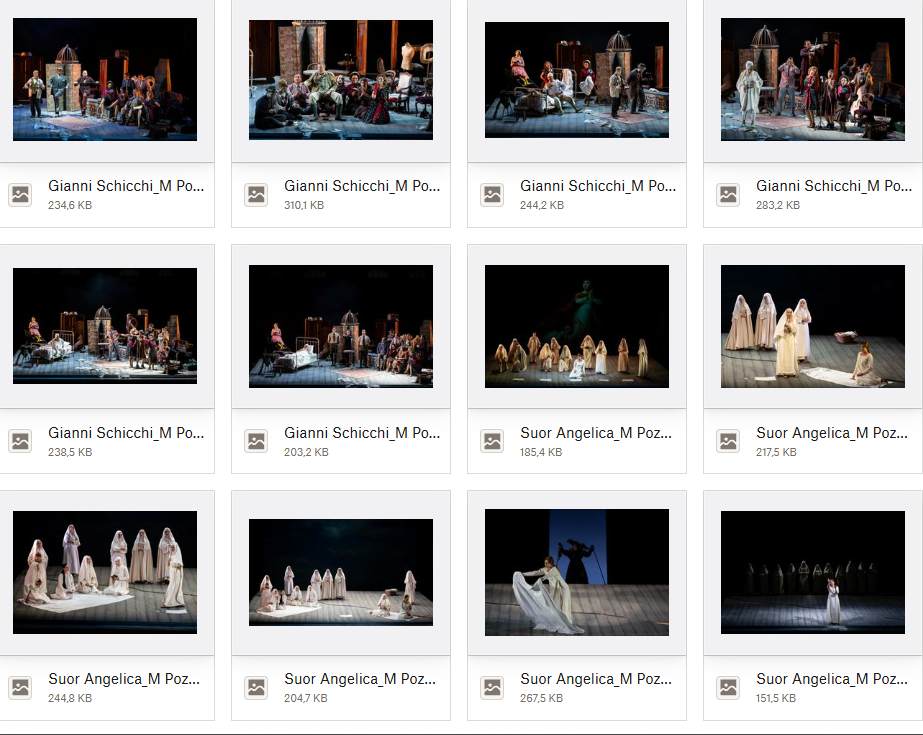
Task: Click the image icon beside the 238,5 KB file
Action: coord(21,441)
